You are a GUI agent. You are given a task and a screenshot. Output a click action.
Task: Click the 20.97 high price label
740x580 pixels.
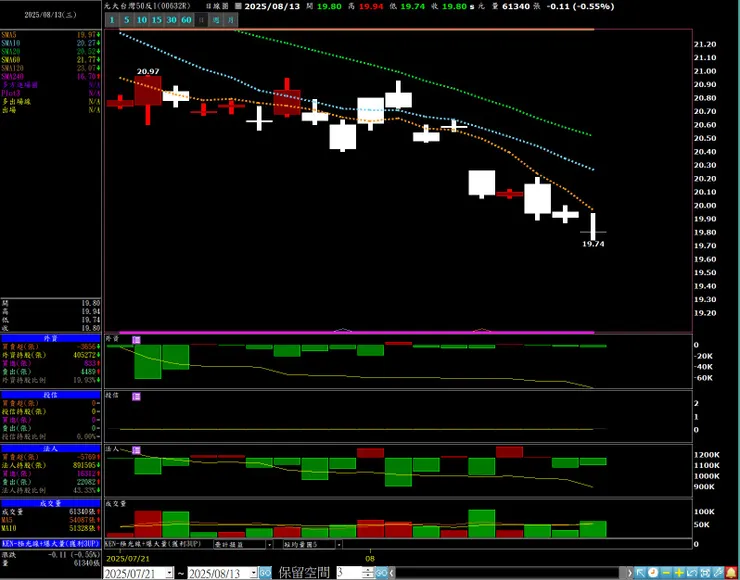(148, 72)
